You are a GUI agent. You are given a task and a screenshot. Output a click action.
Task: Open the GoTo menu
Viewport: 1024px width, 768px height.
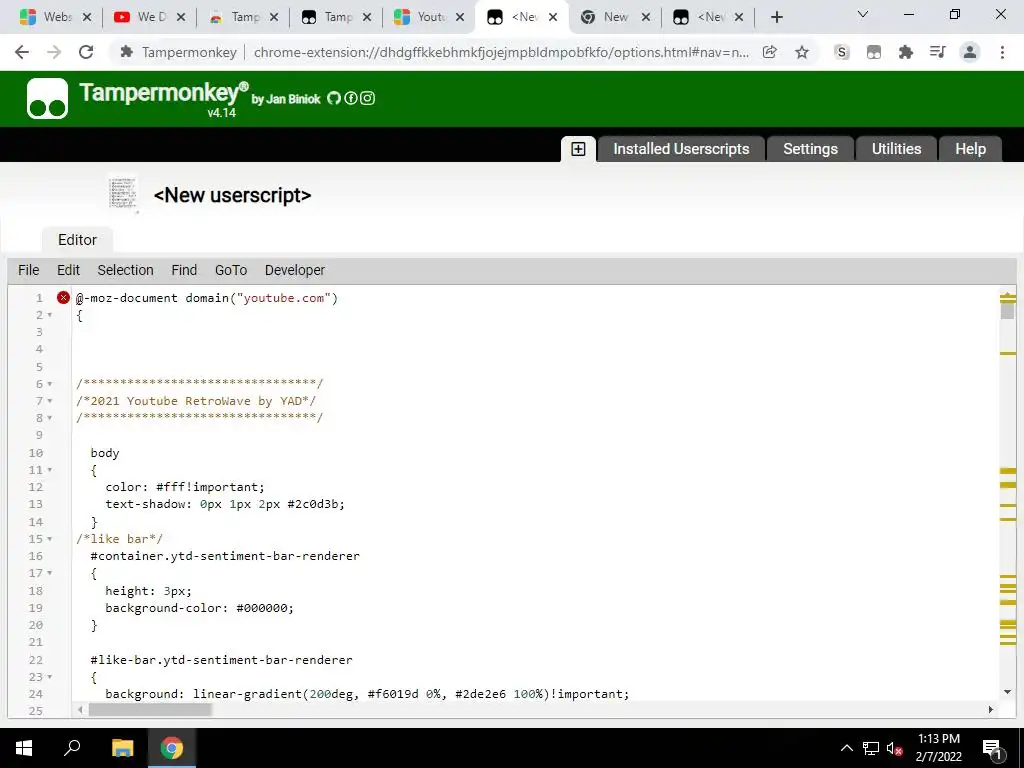[231, 270]
